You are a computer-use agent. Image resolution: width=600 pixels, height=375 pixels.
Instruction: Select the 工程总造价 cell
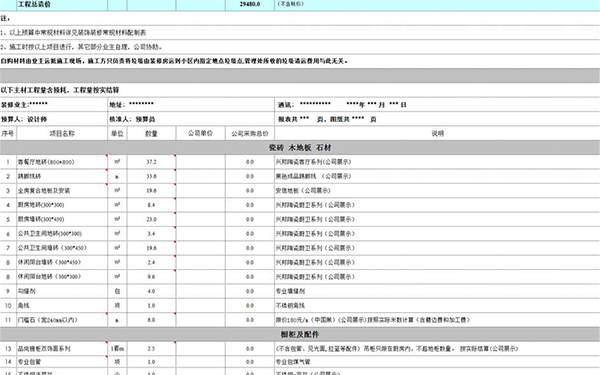point(62,5)
